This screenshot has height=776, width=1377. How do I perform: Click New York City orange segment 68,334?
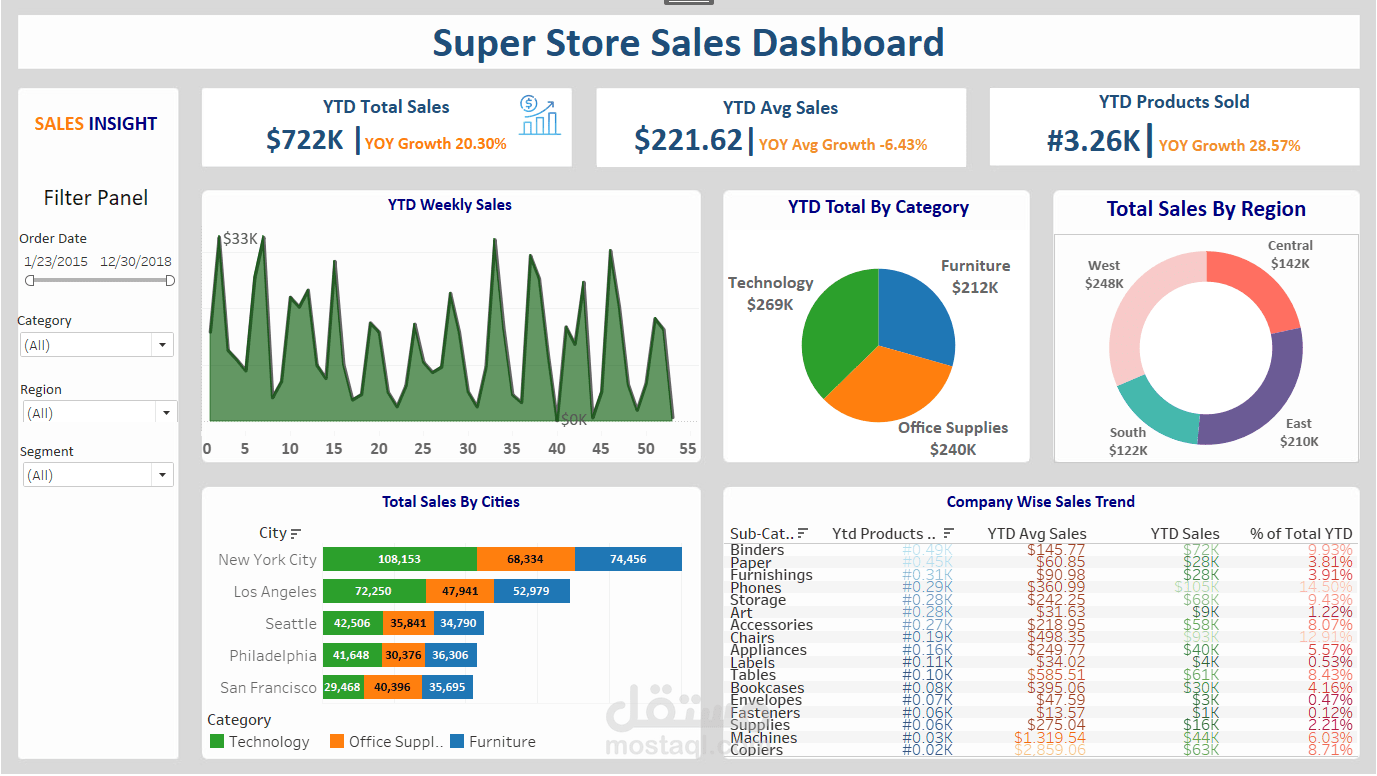click(x=526, y=560)
